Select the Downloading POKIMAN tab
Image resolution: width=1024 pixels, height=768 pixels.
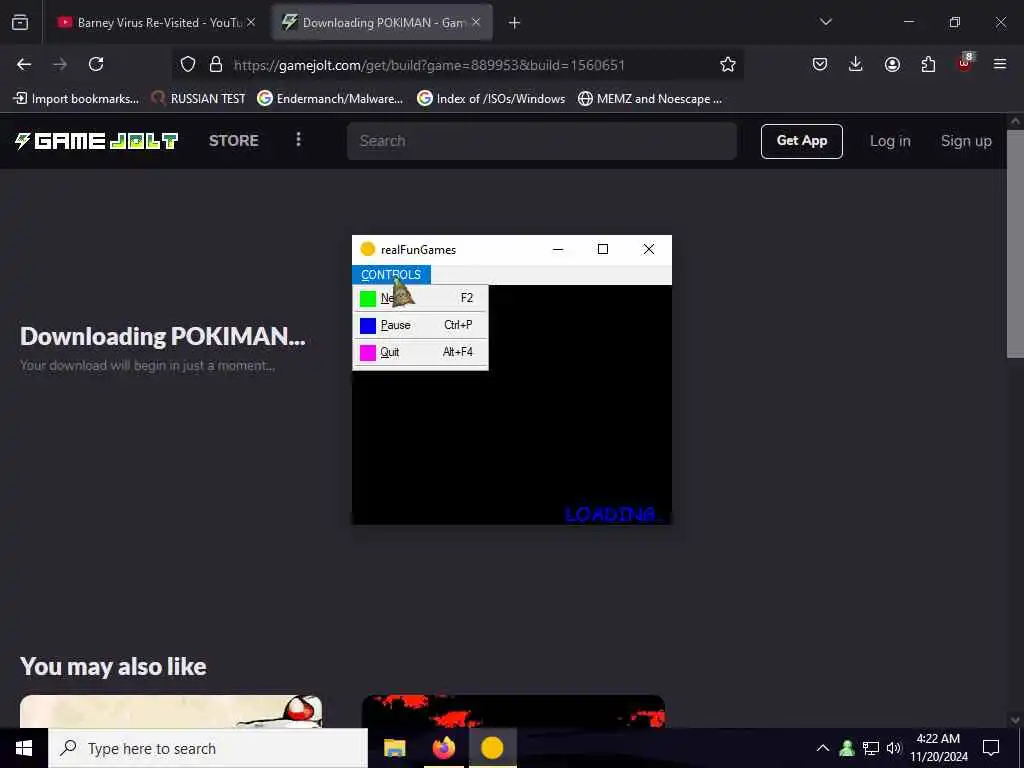(382, 22)
